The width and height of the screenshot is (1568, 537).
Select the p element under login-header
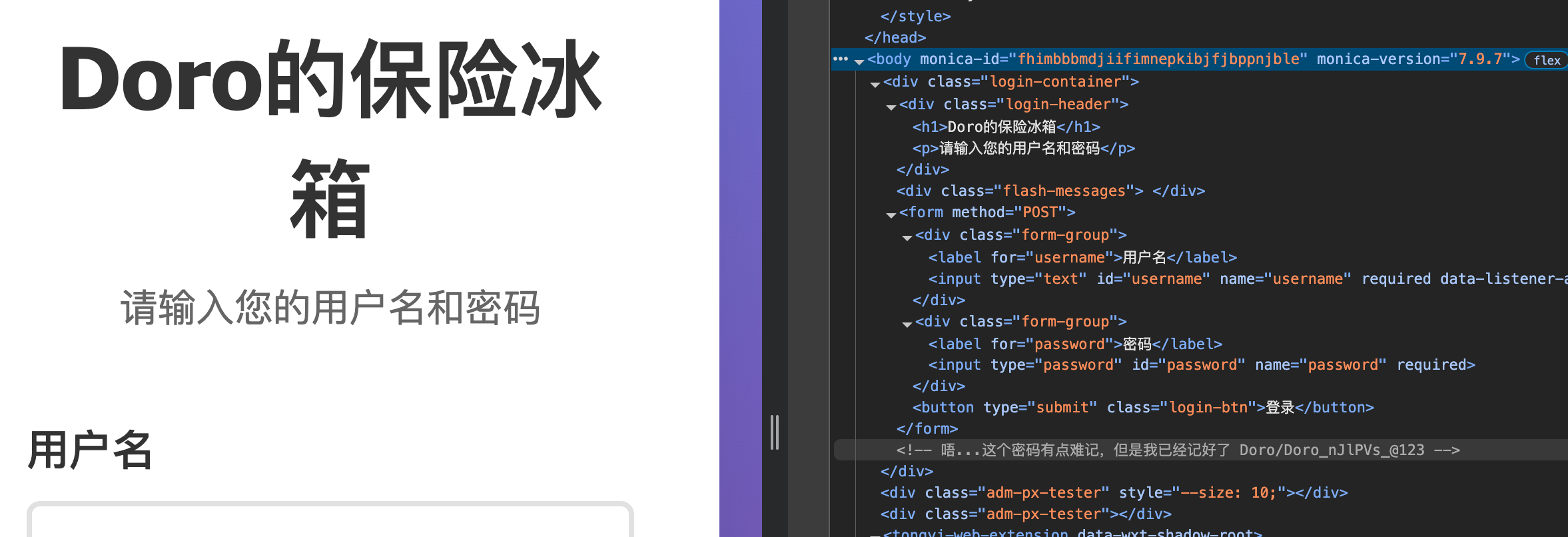[1023, 148]
